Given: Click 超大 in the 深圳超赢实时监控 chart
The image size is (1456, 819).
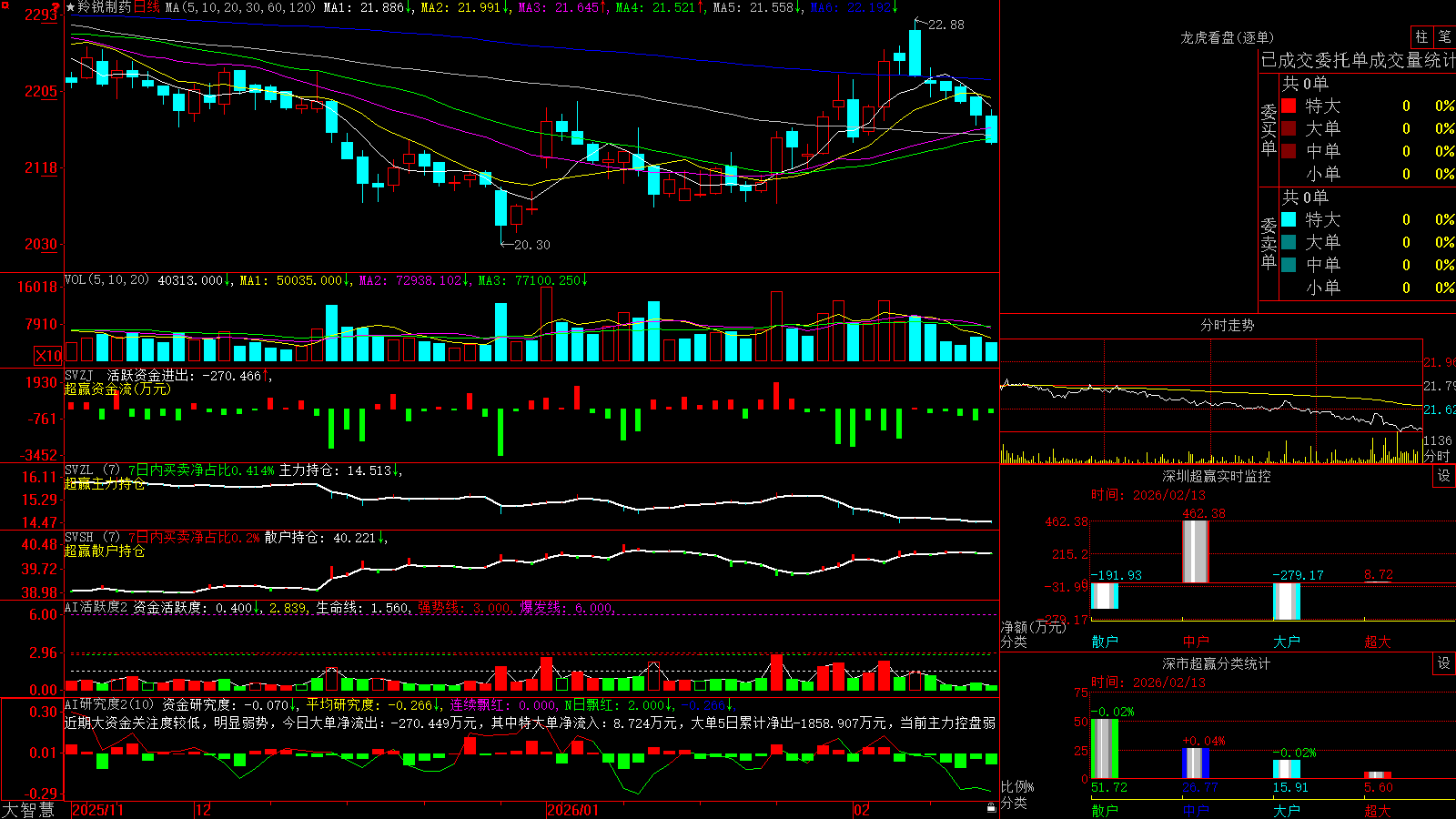Looking at the screenshot, I should point(1378,642).
